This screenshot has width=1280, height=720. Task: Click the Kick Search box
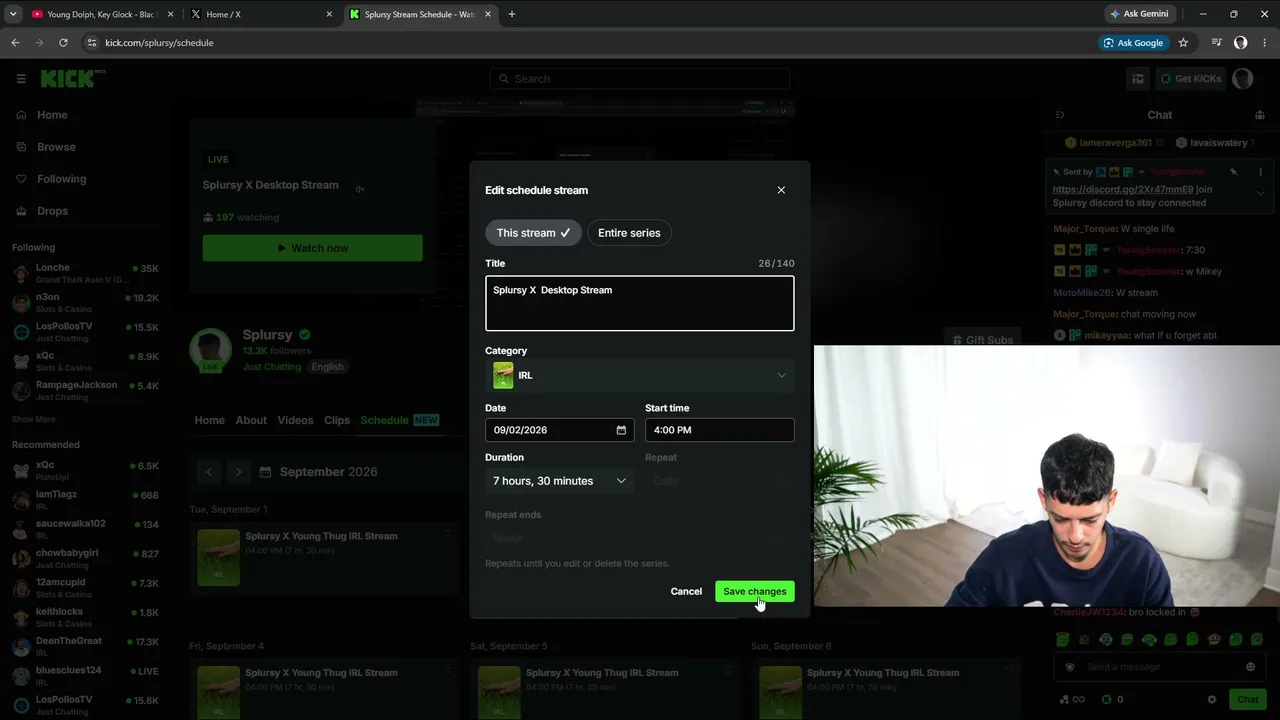[640, 79]
